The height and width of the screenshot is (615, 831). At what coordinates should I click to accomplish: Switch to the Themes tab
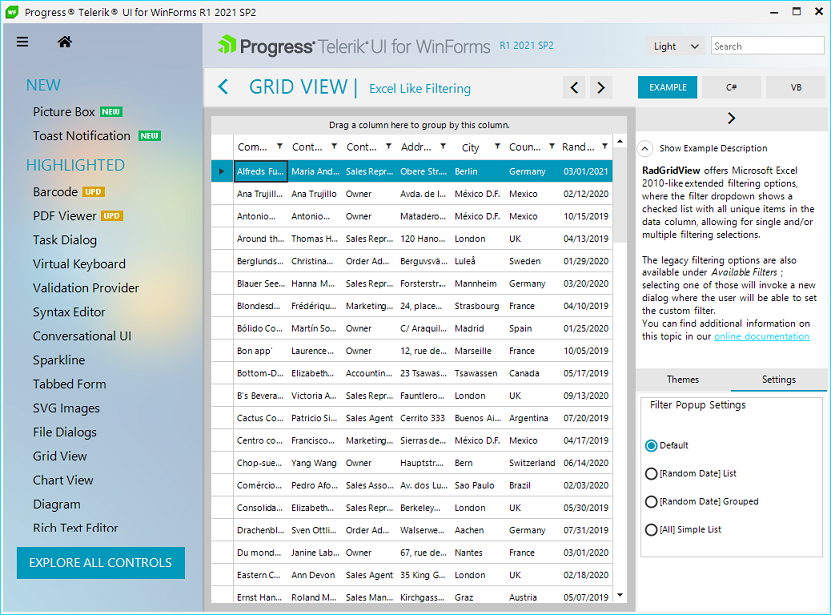[683, 380]
